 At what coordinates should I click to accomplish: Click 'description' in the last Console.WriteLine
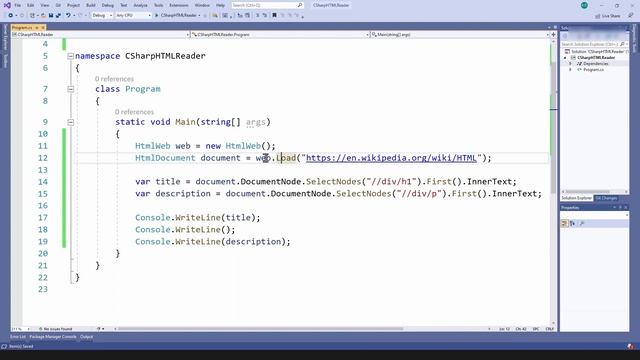tap(253, 242)
